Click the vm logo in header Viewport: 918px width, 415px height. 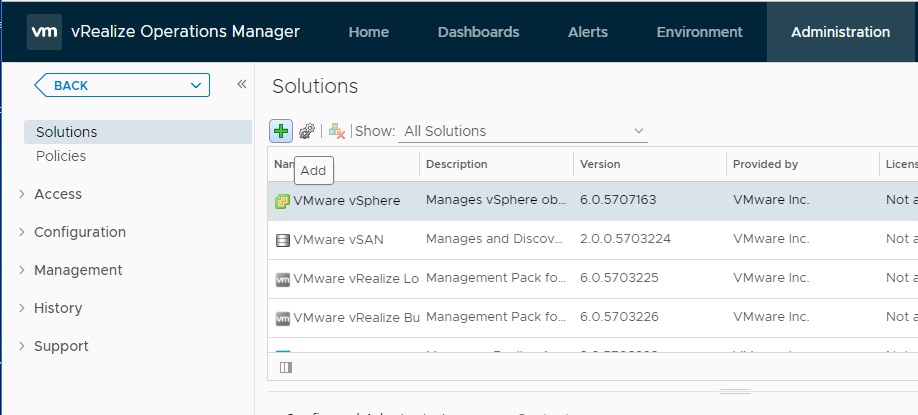(x=44, y=32)
